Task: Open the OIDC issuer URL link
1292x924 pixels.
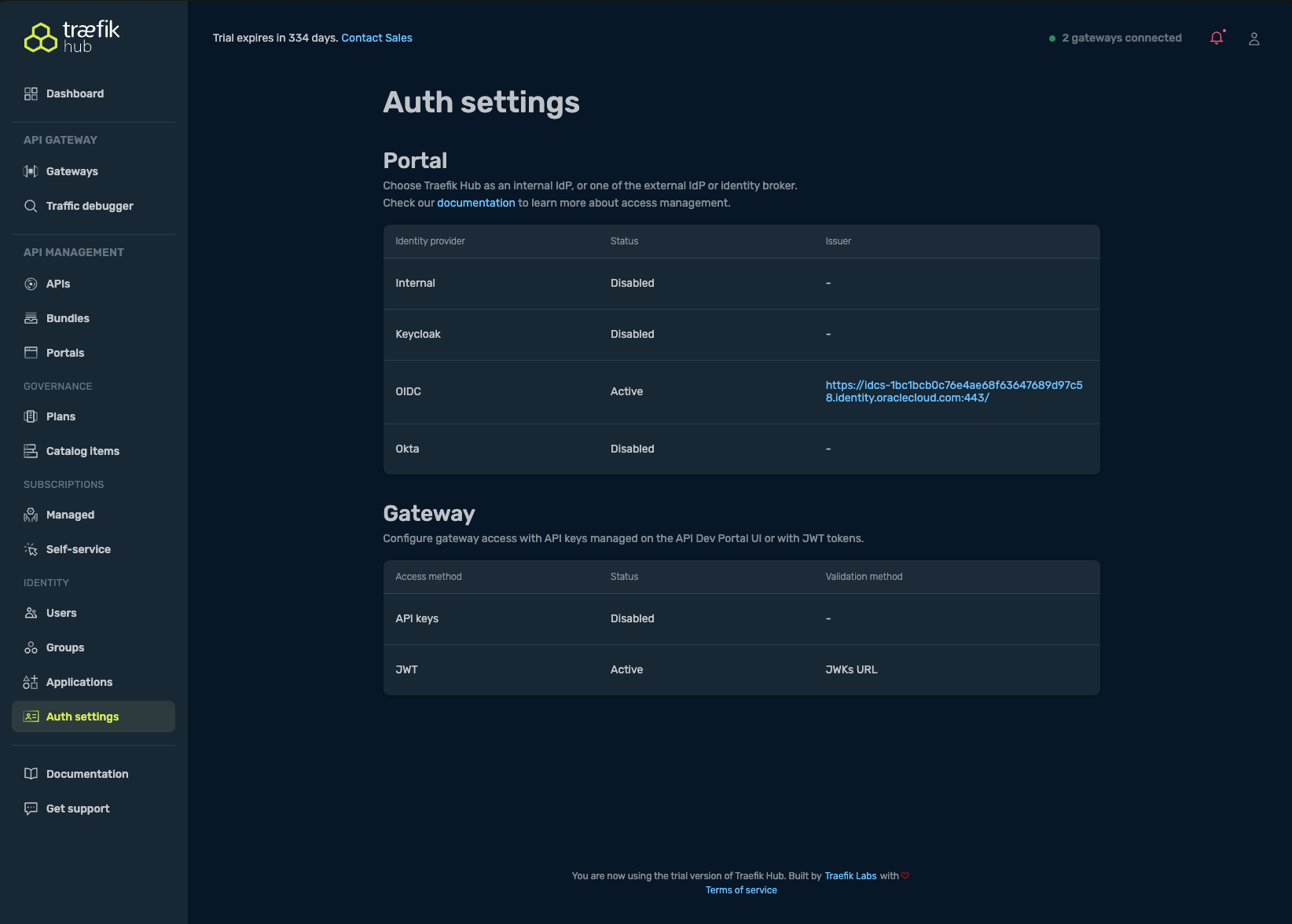Action: [953, 391]
